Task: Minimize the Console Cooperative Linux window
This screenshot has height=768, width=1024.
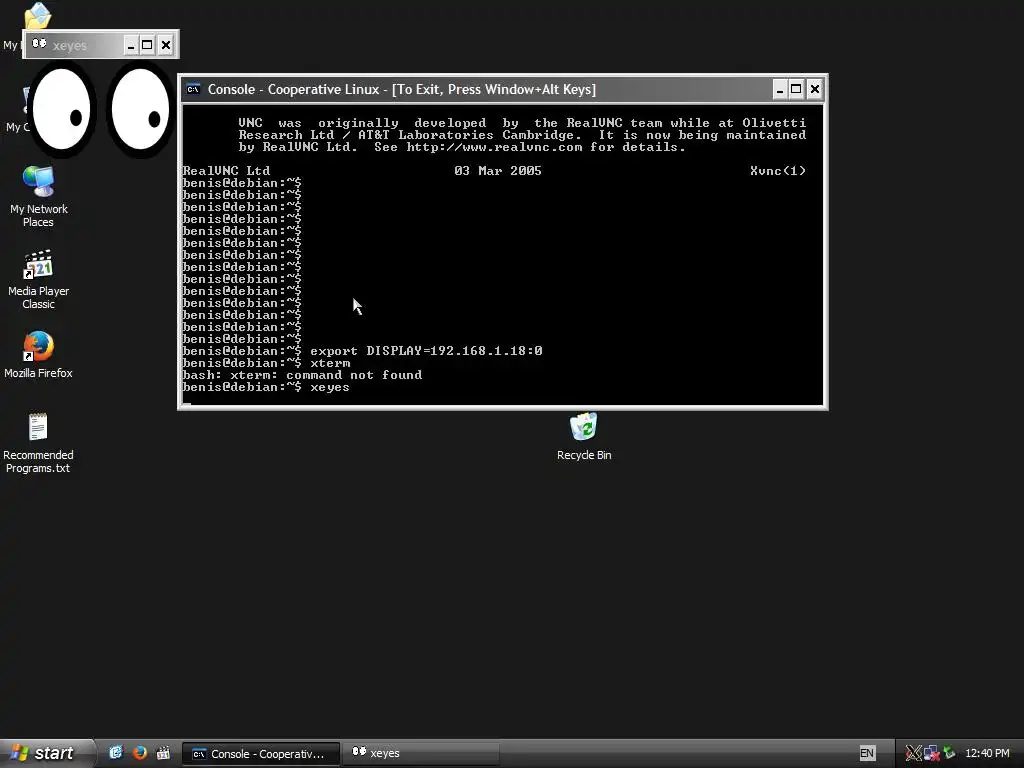Action: 779,89
